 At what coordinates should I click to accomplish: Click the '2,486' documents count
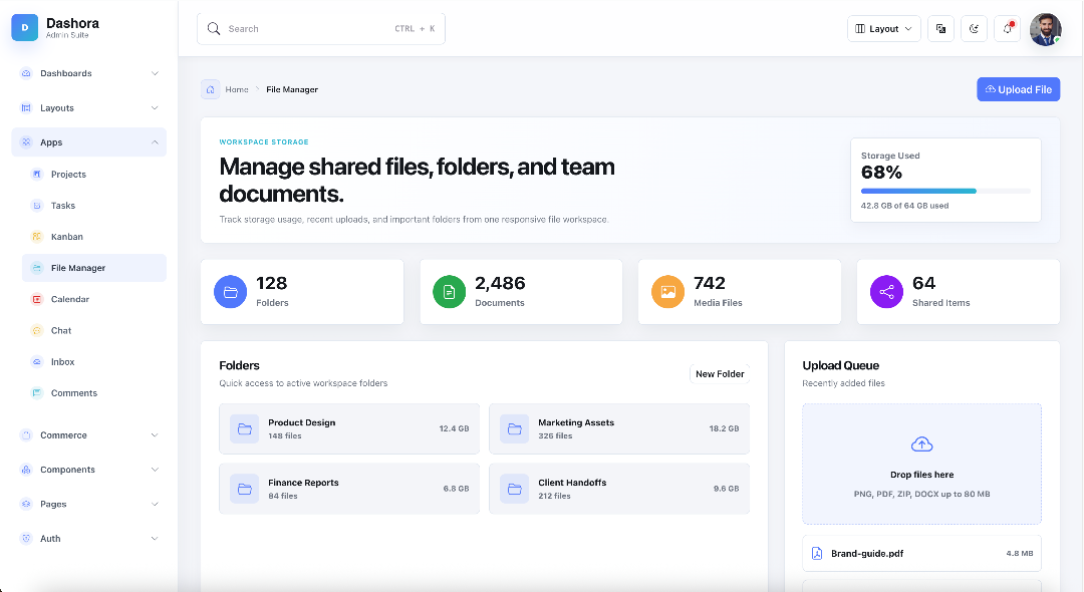500,283
